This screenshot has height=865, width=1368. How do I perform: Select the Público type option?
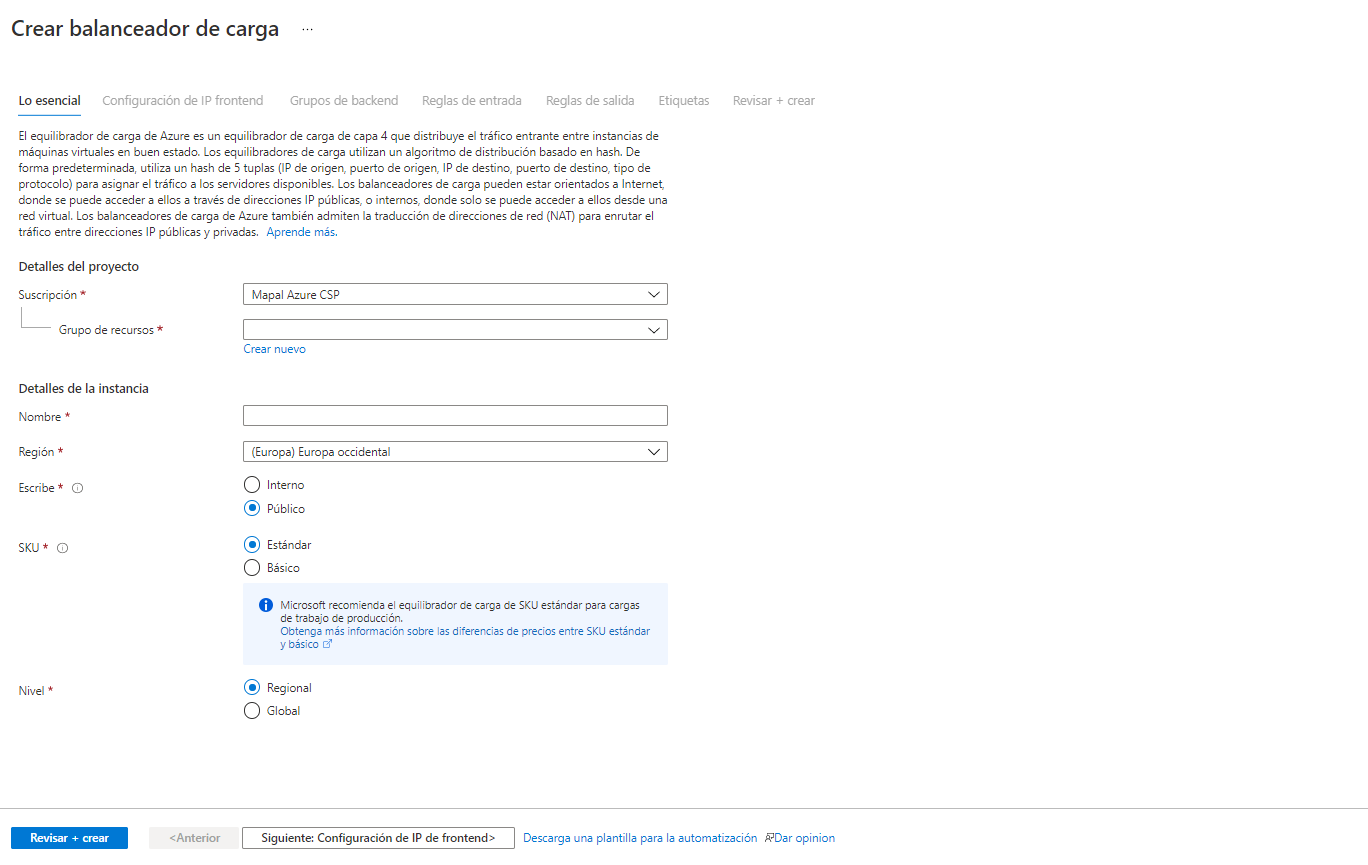point(252,509)
